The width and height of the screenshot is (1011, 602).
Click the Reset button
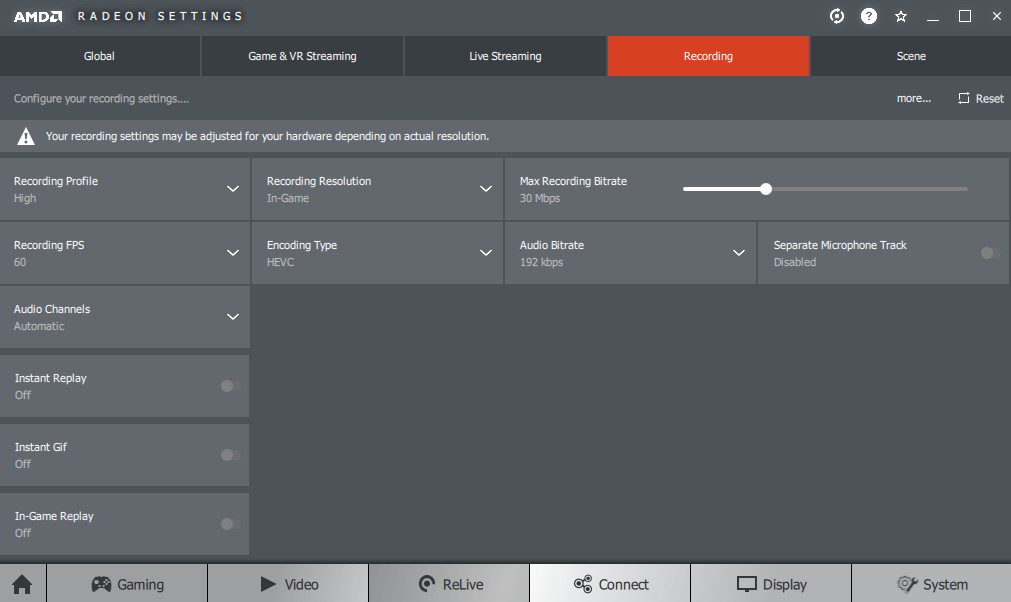tap(980, 98)
